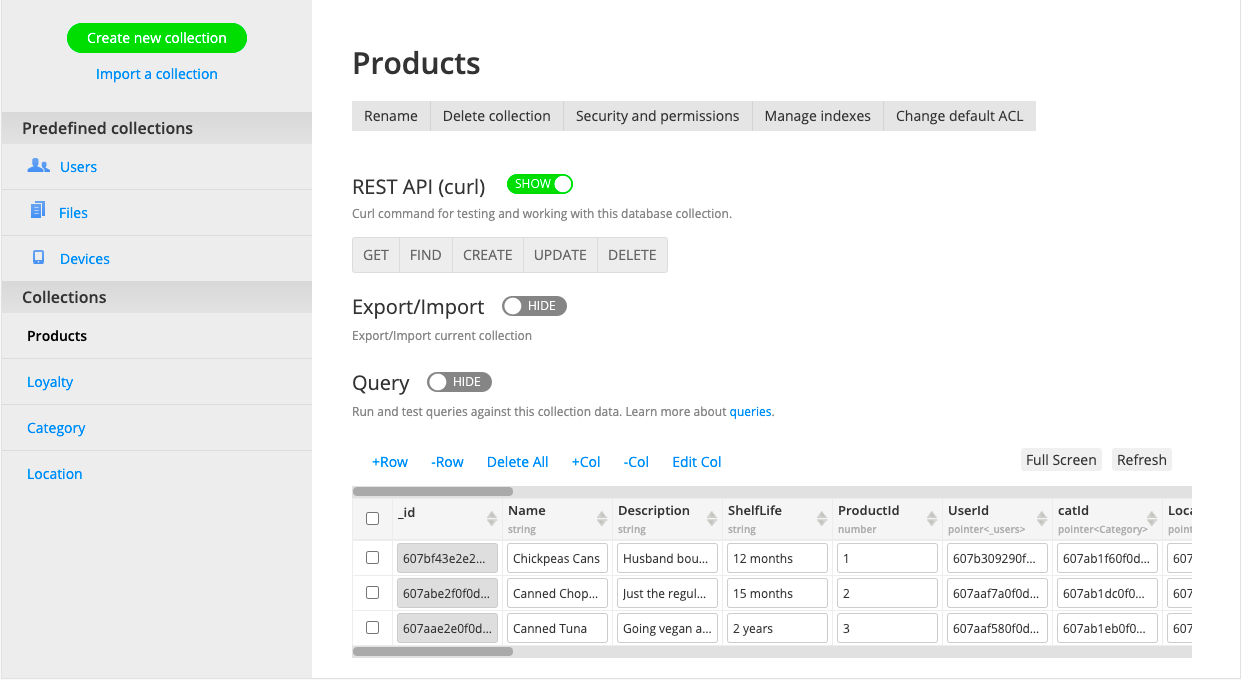
Task: Sort by the Name column arrows
Action: pyautogui.click(x=601, y=518)
